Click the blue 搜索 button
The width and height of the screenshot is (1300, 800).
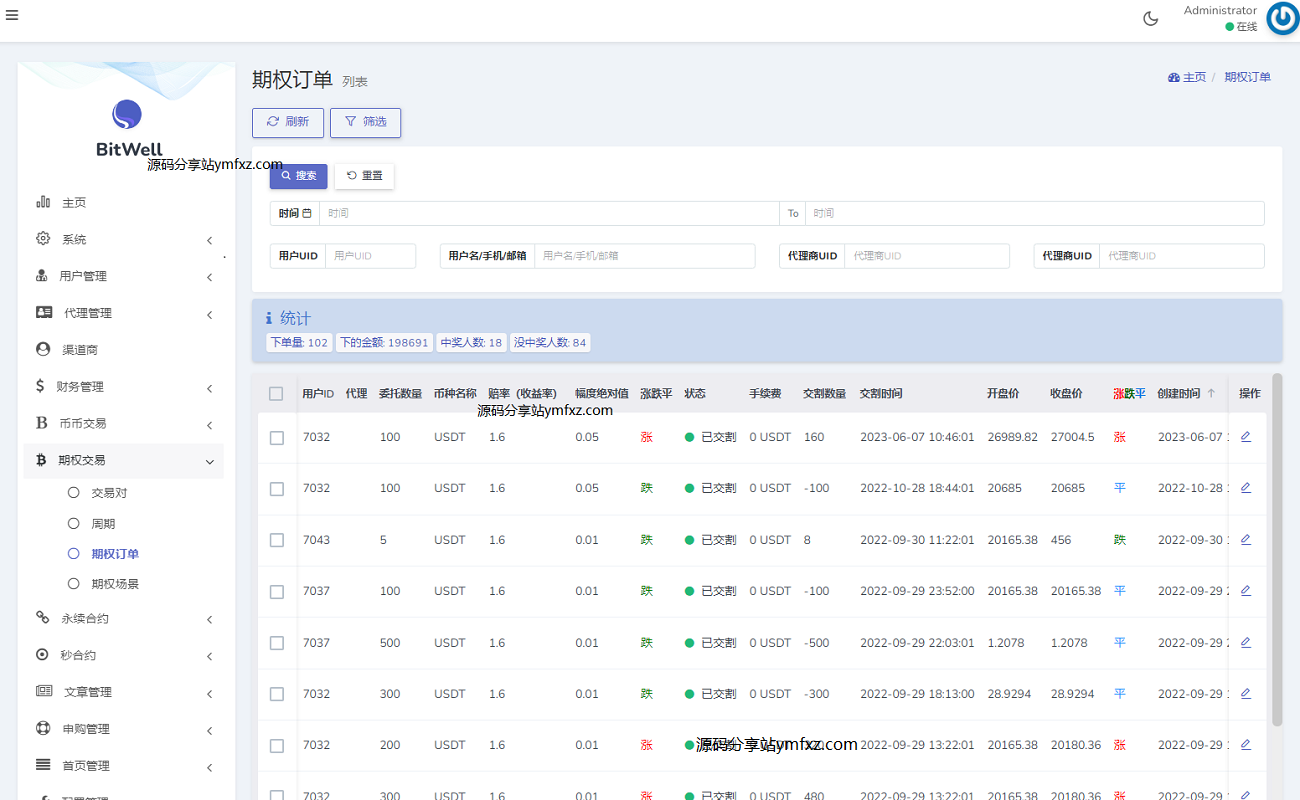coord(298,176)
